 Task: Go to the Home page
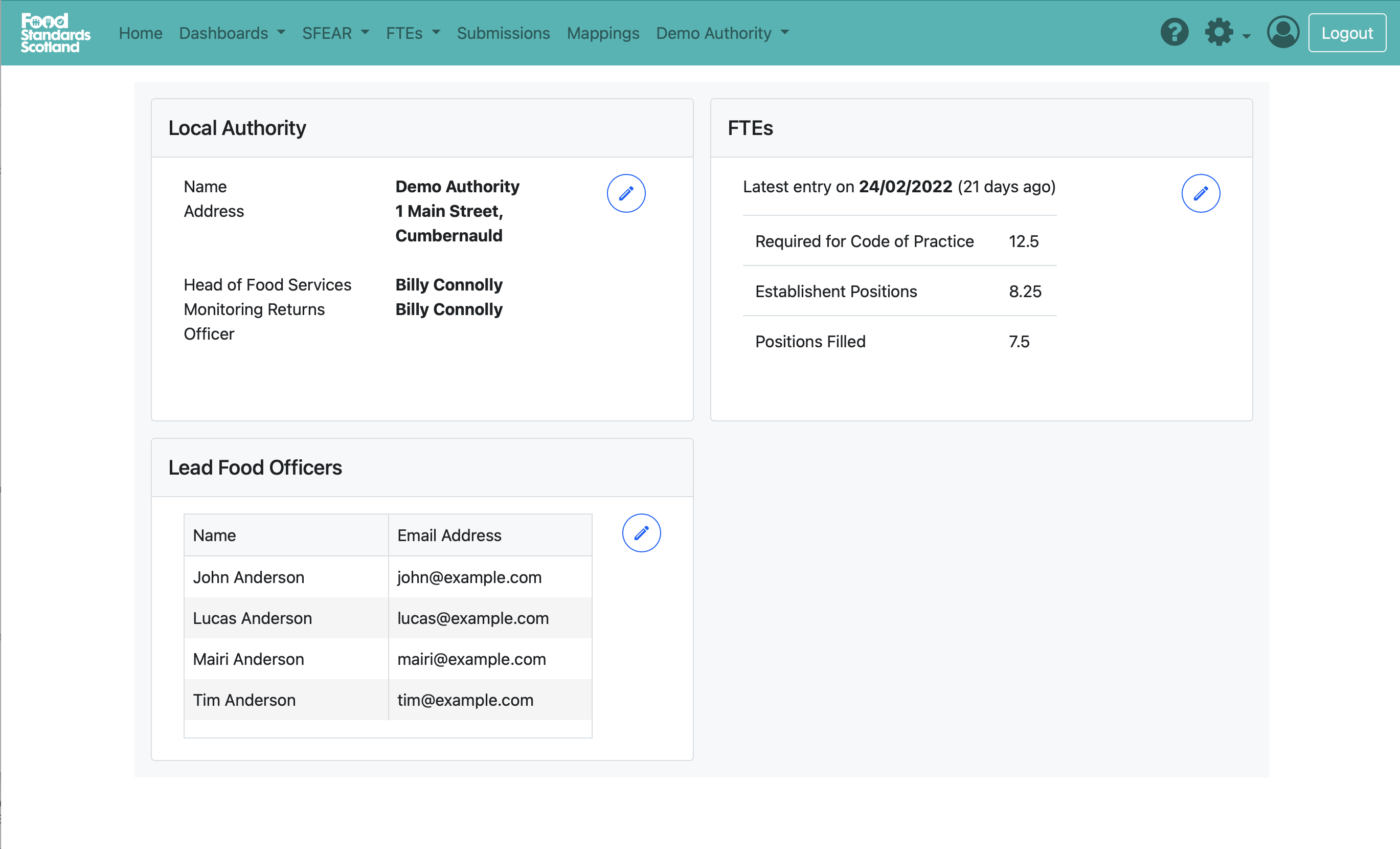point(140,33)
